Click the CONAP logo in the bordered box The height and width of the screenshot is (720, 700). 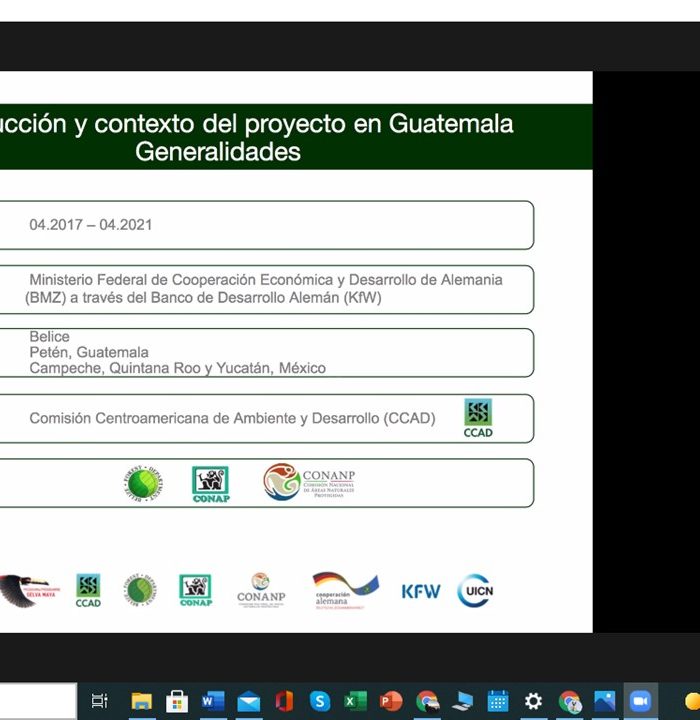[211, 484]
